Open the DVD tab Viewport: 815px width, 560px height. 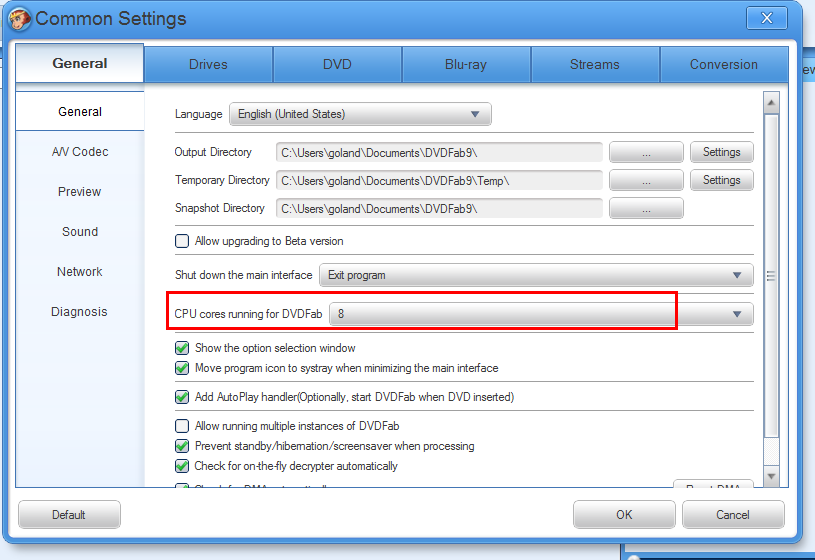point(337,64)
